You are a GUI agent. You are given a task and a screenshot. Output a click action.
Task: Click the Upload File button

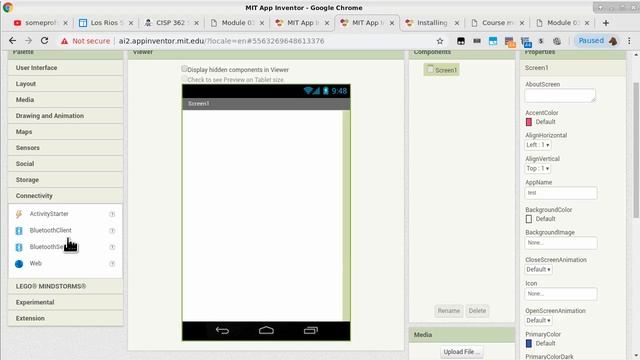pyautogui.click(x=461, y=352)
